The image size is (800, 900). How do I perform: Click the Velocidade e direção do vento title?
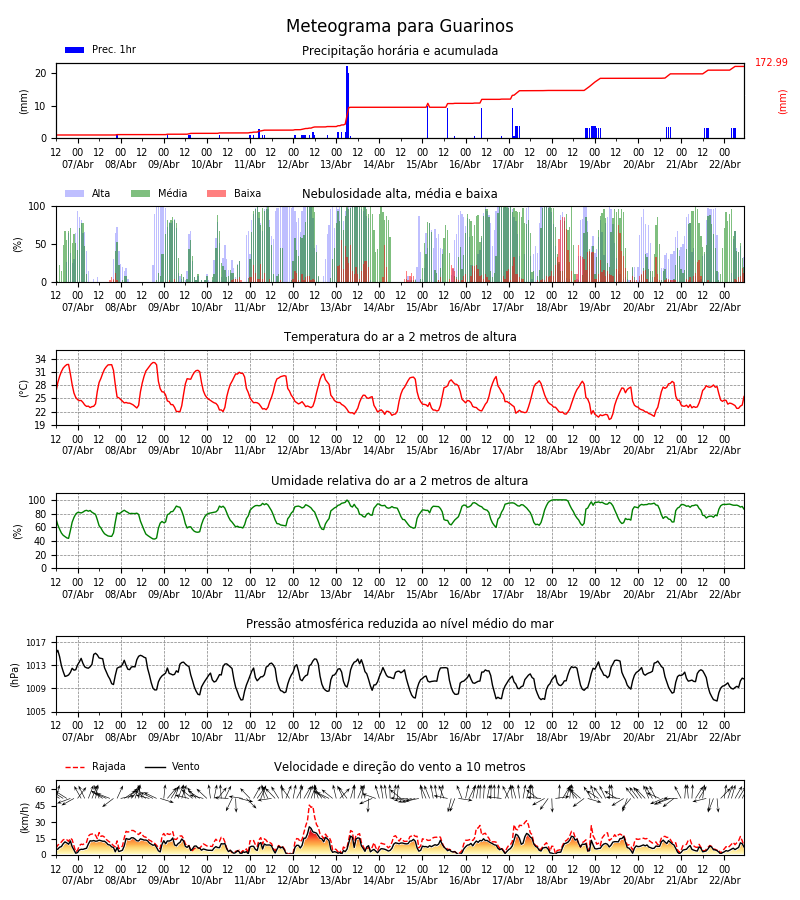point(400,767)
